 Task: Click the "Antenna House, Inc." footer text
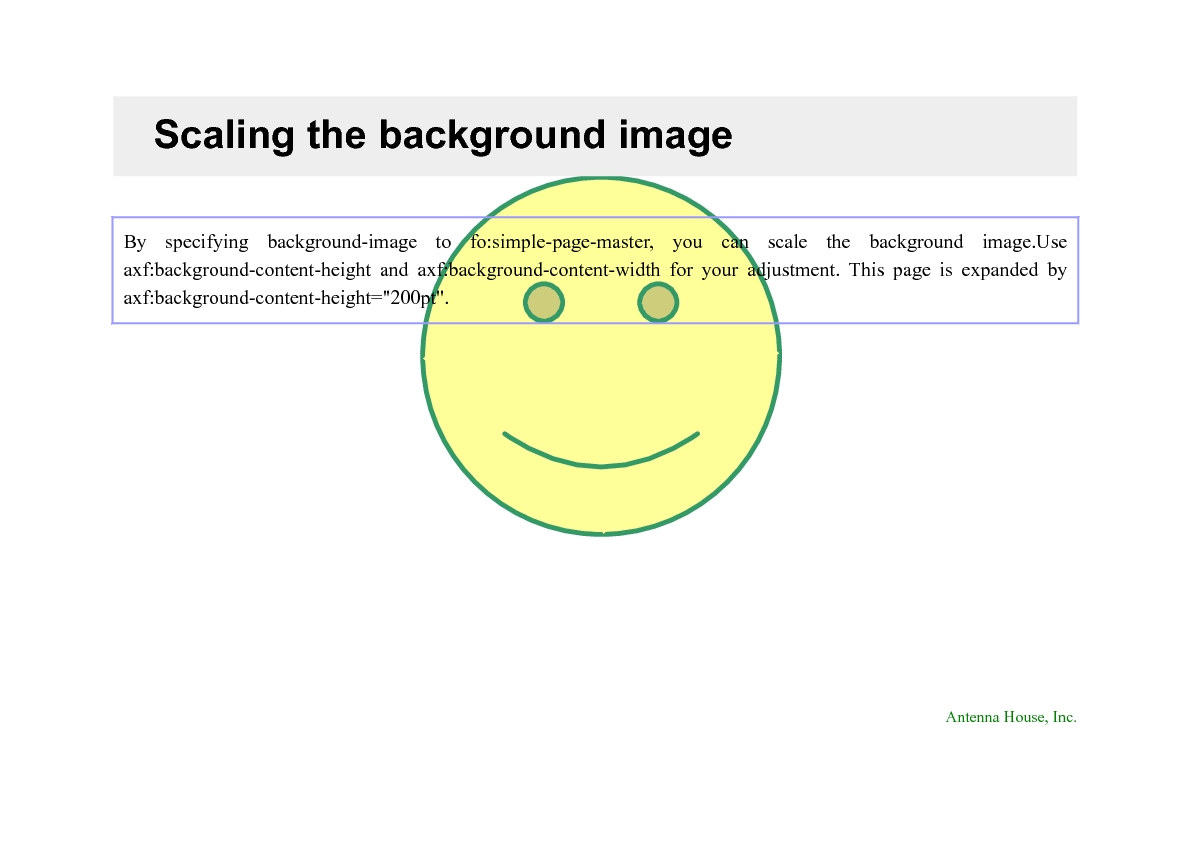coord(1010,717)
